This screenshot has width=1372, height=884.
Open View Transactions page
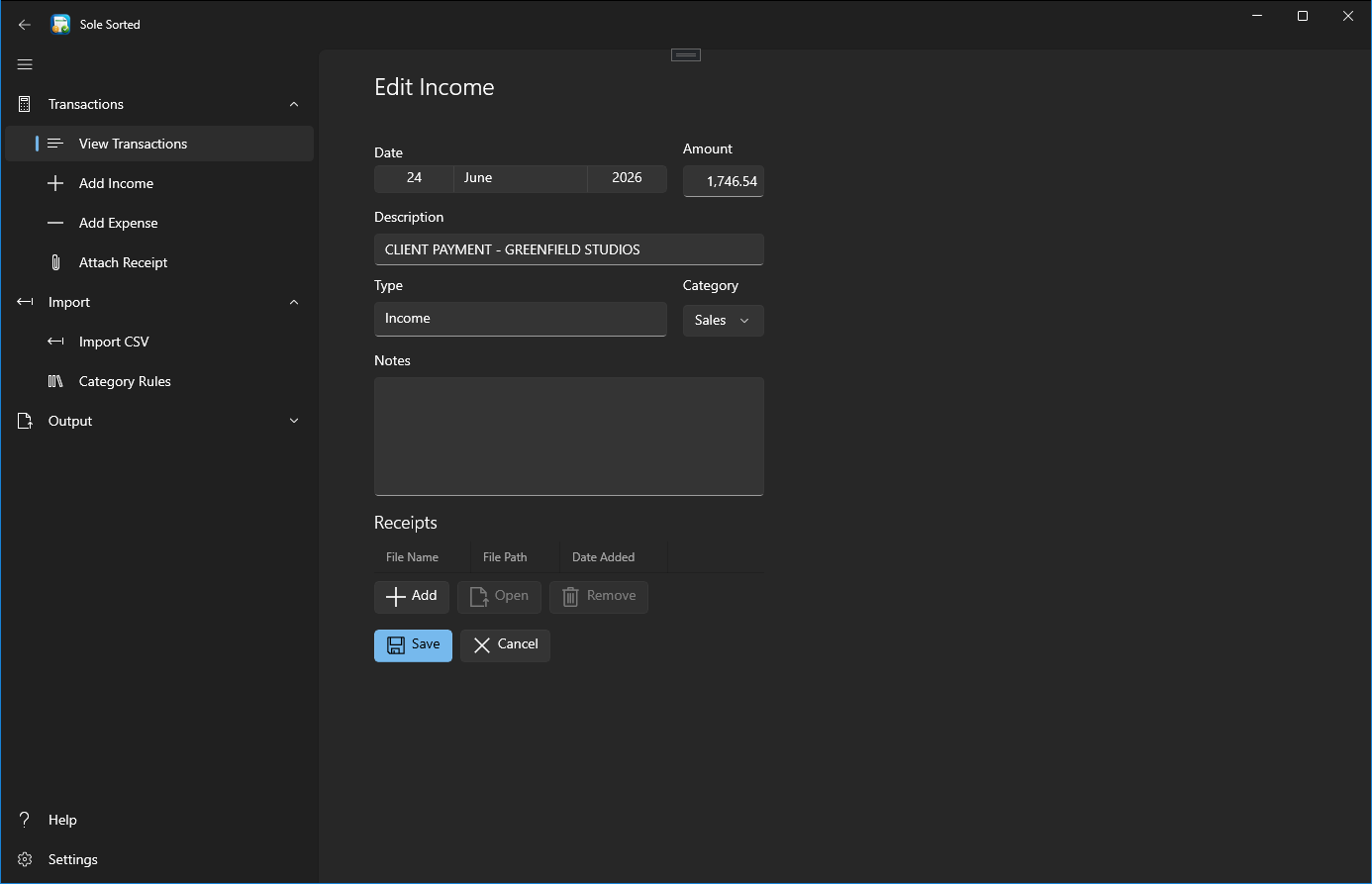pyautogui.click(x=159, y=144)
